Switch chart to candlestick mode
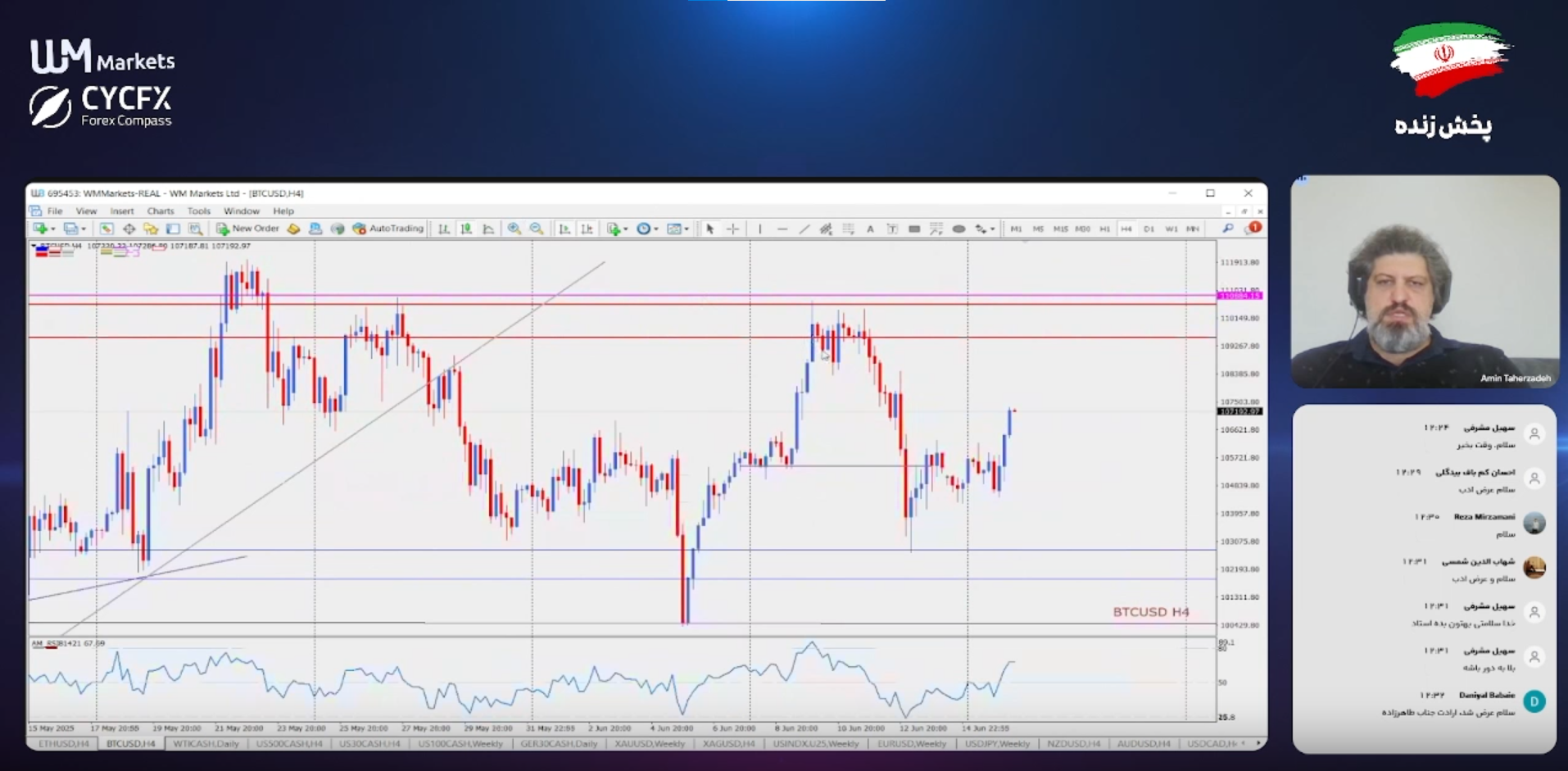The width and height of the screenshot is (1568, 771). [466, 229]
